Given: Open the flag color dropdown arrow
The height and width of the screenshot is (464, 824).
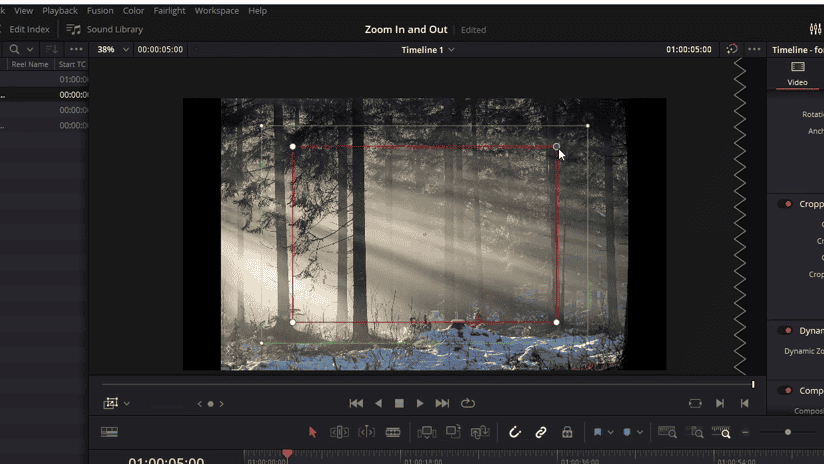Looking at the screenshot, I should pyautogui.click(x=611, y=432).
